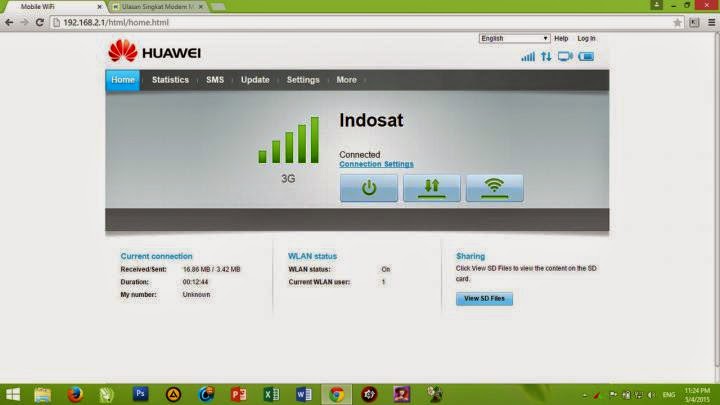Reload the page with refresh icon

(x=40, y=22)
